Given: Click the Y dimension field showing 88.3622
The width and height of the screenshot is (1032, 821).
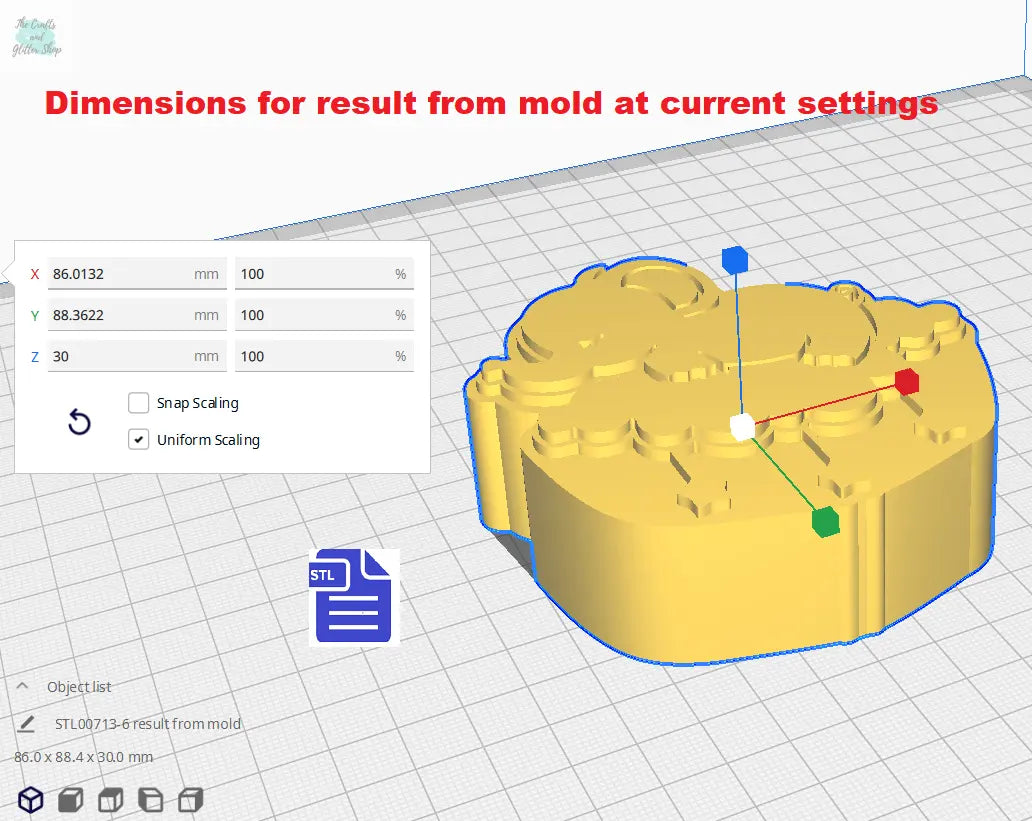Looking at the screenshot, I should coord(120,314).
